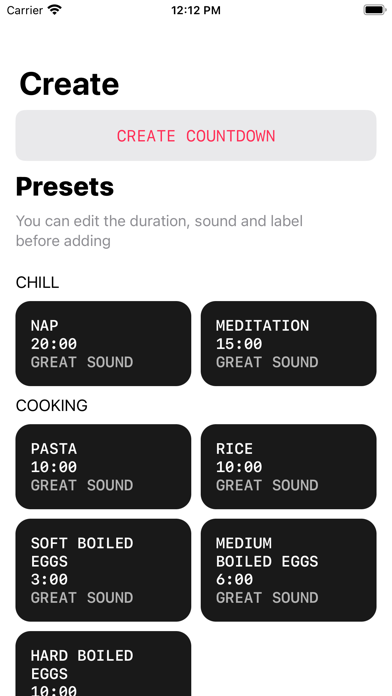Choose the Meditation preset card
Image resolution: width=392 pixels, height=696 pixels.
point(289,344)
